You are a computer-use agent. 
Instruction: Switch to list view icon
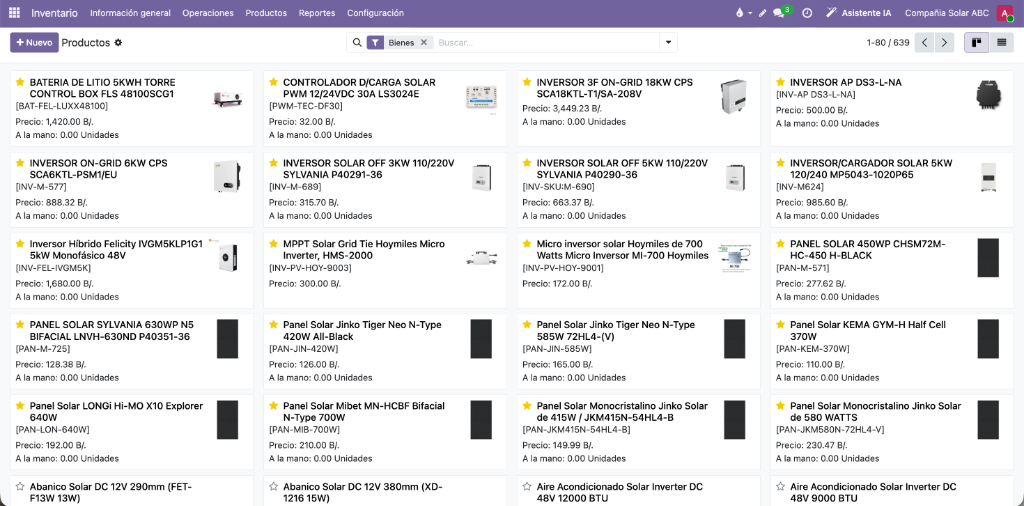[x=1001, y=42]
